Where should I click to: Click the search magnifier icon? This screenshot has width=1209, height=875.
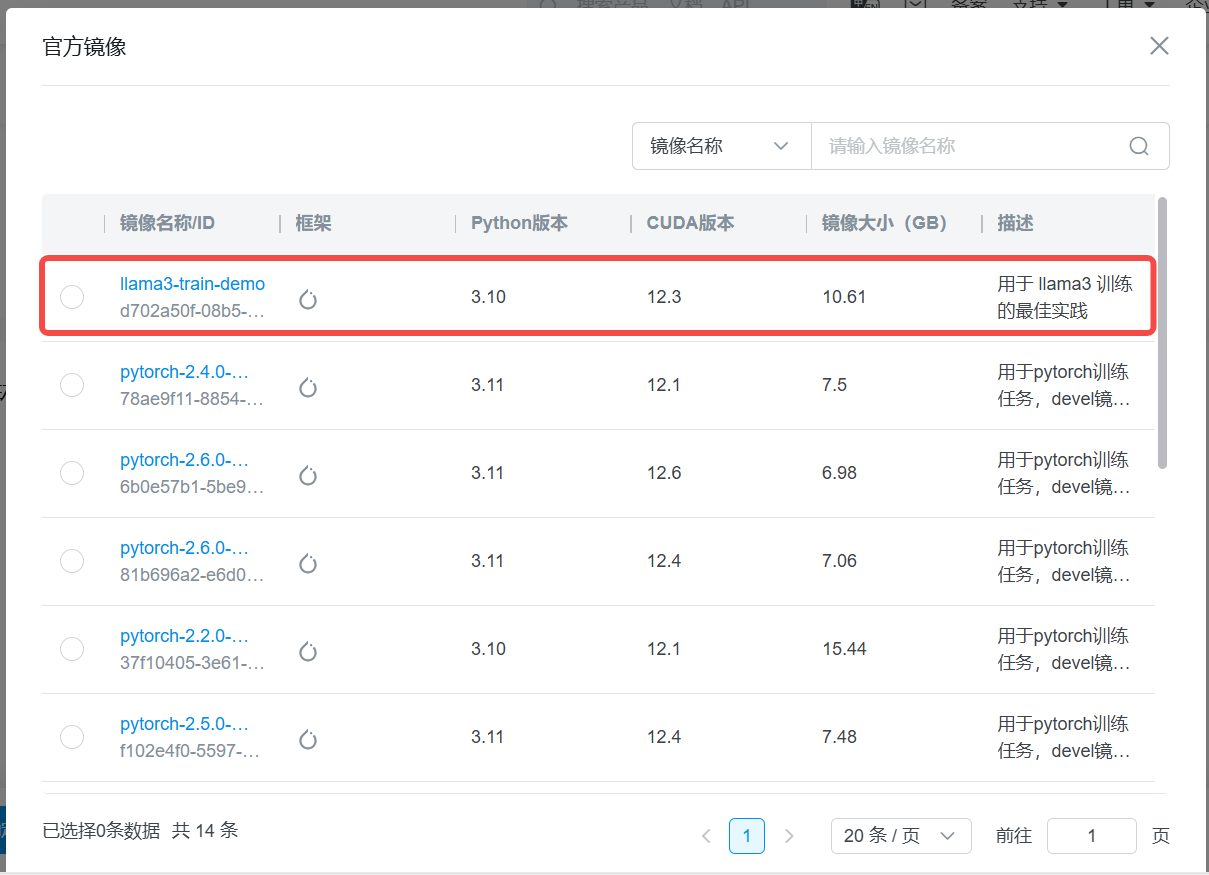pyautogui.click(x=1138, y=146)
